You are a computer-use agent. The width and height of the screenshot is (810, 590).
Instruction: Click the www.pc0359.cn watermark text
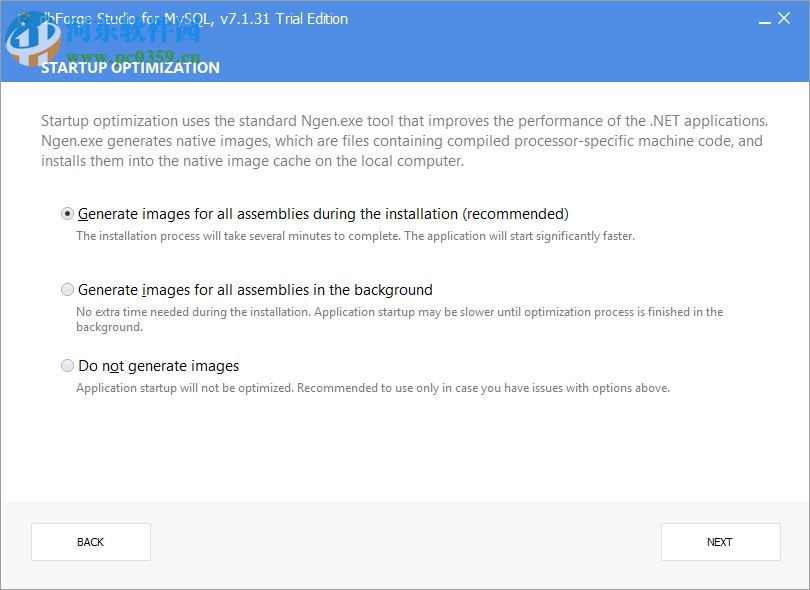[135, 56]
